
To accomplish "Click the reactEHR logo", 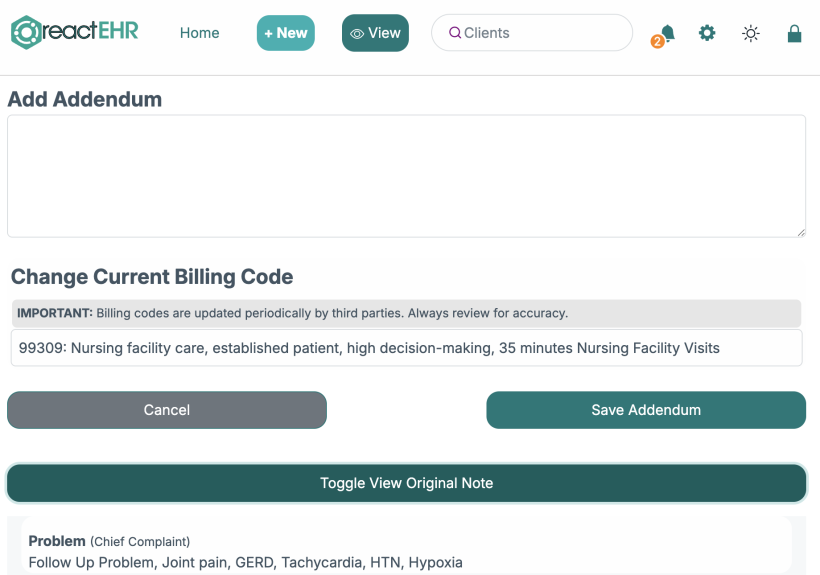I will click(x=75, y=32).
